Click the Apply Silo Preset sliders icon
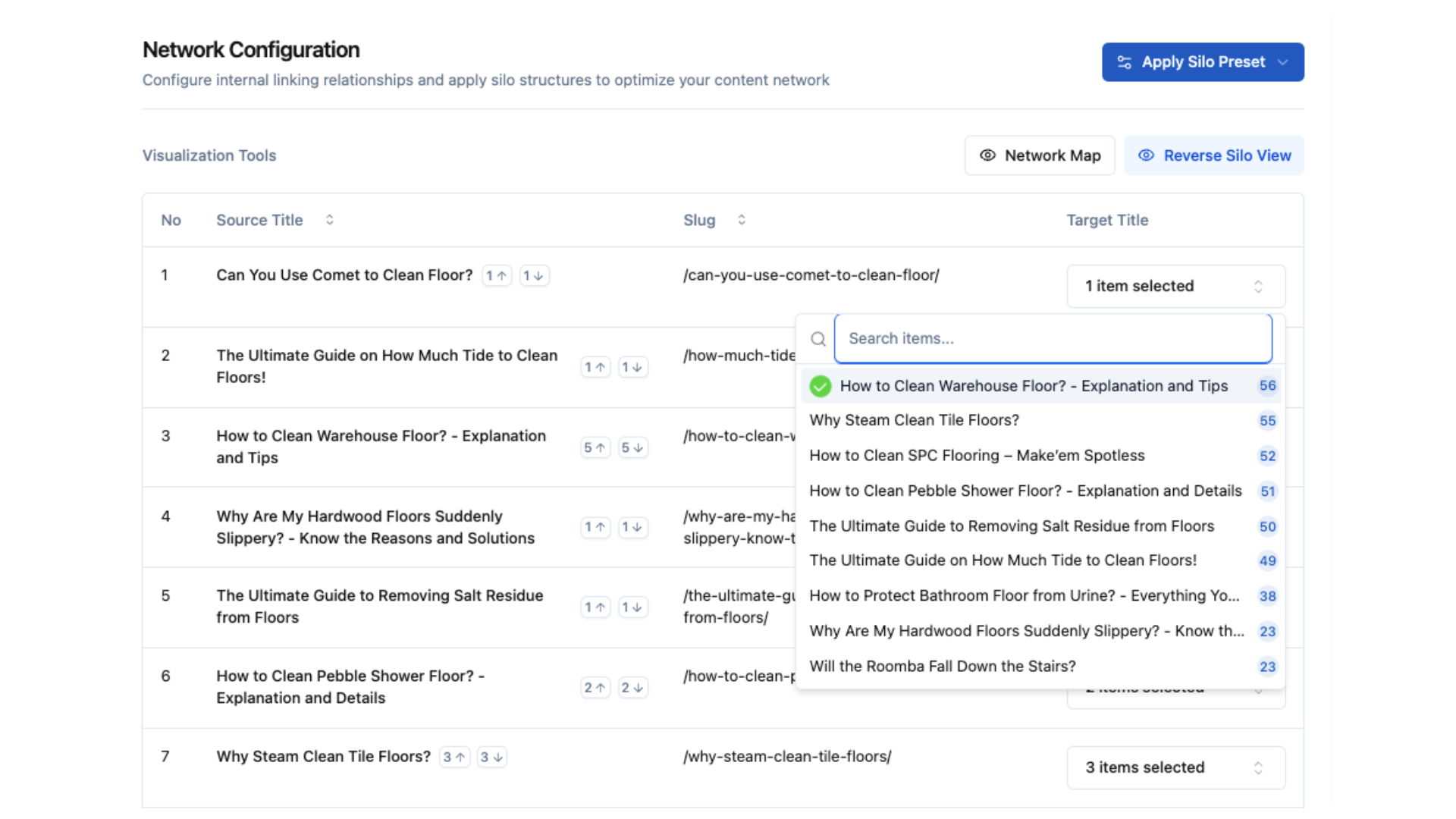Viewport: 1456px width, 819px height. point(1125,62)
